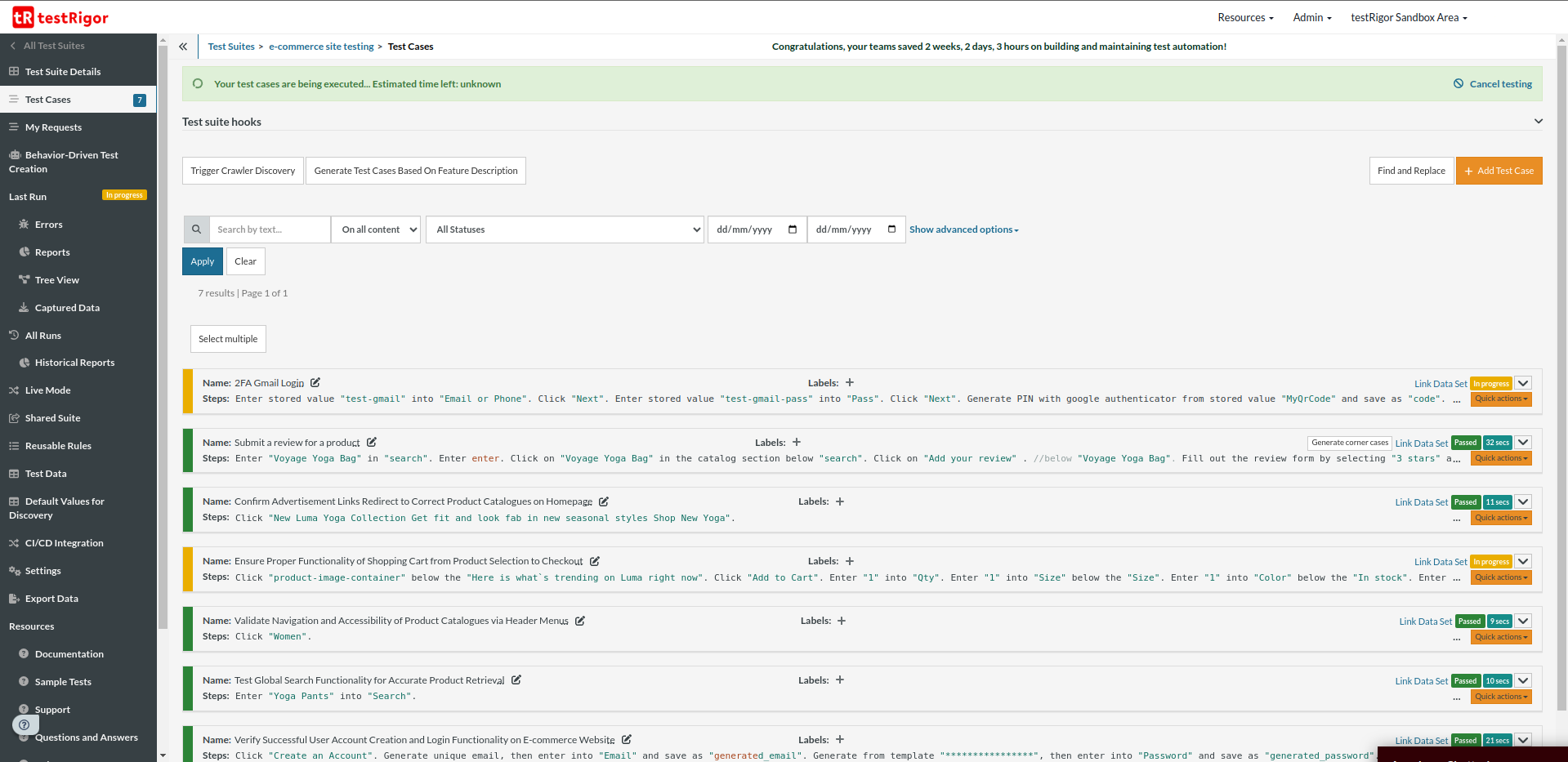Click Add Test Case button
Viewport: 1568px width, 762px height.
(x=1499, y=171)
